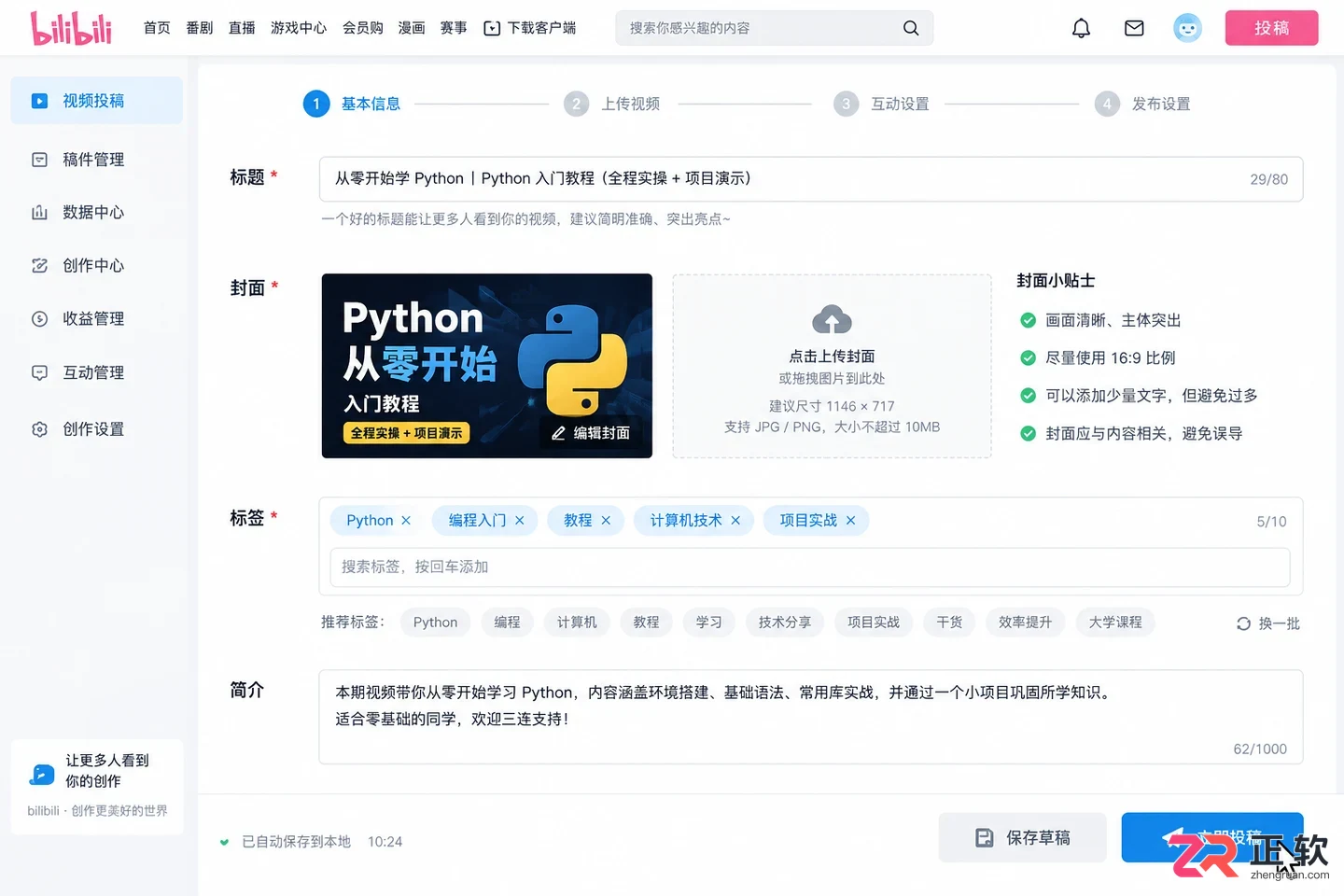Open 漫画 in top navigation
Image resolution: width=1344 pixels, height=896 pixels.
click(412, 28)
